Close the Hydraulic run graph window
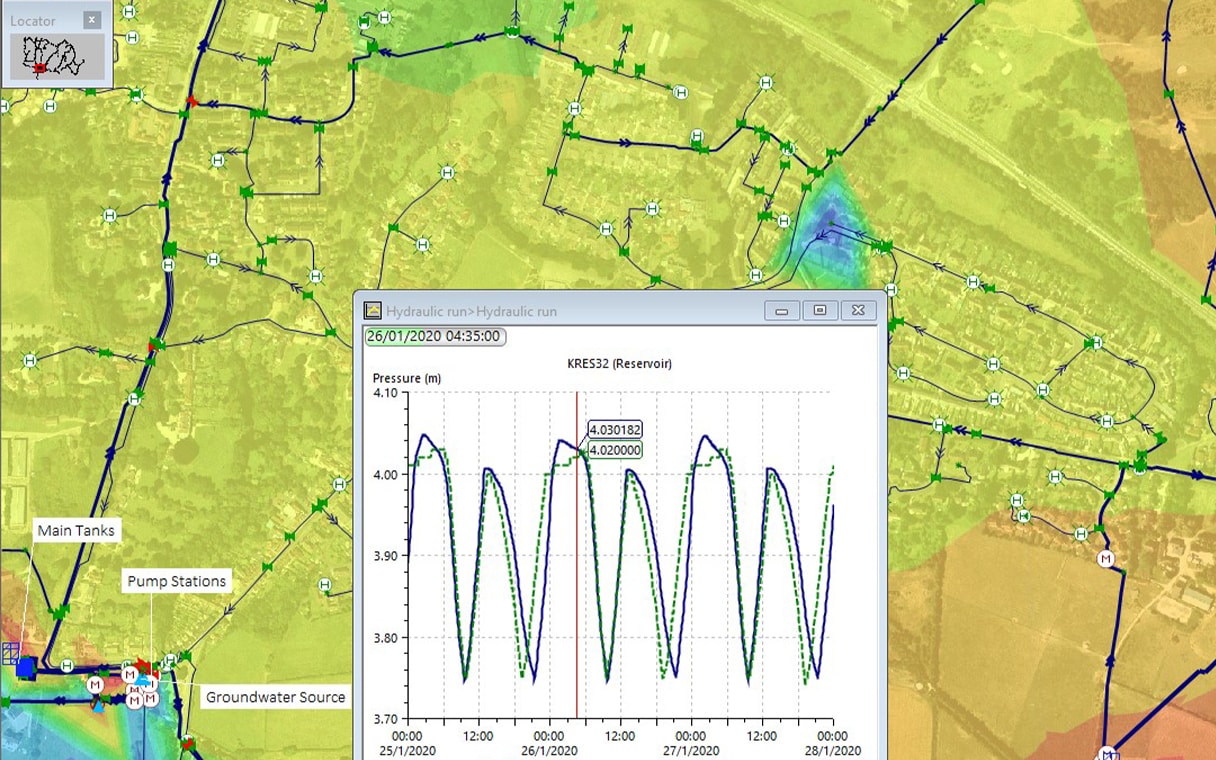This screenshot has height=760, width=1216. [858, 311]
